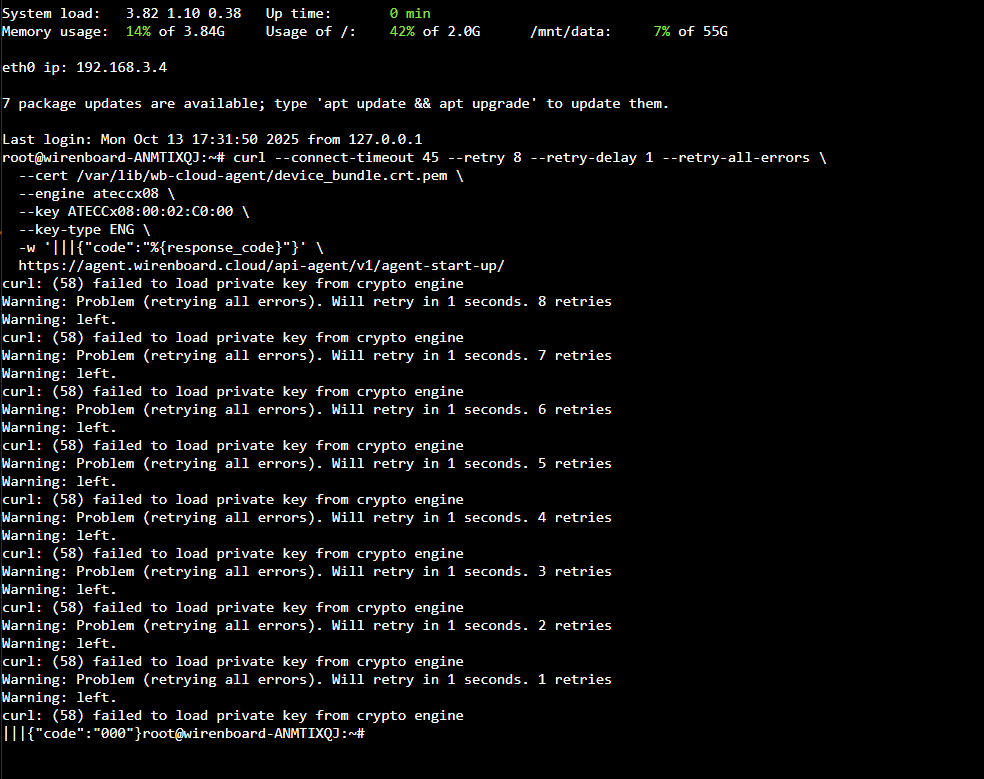Click the warning line showing 1 retries
The image size is (984, 779).
tap(306, 680)
